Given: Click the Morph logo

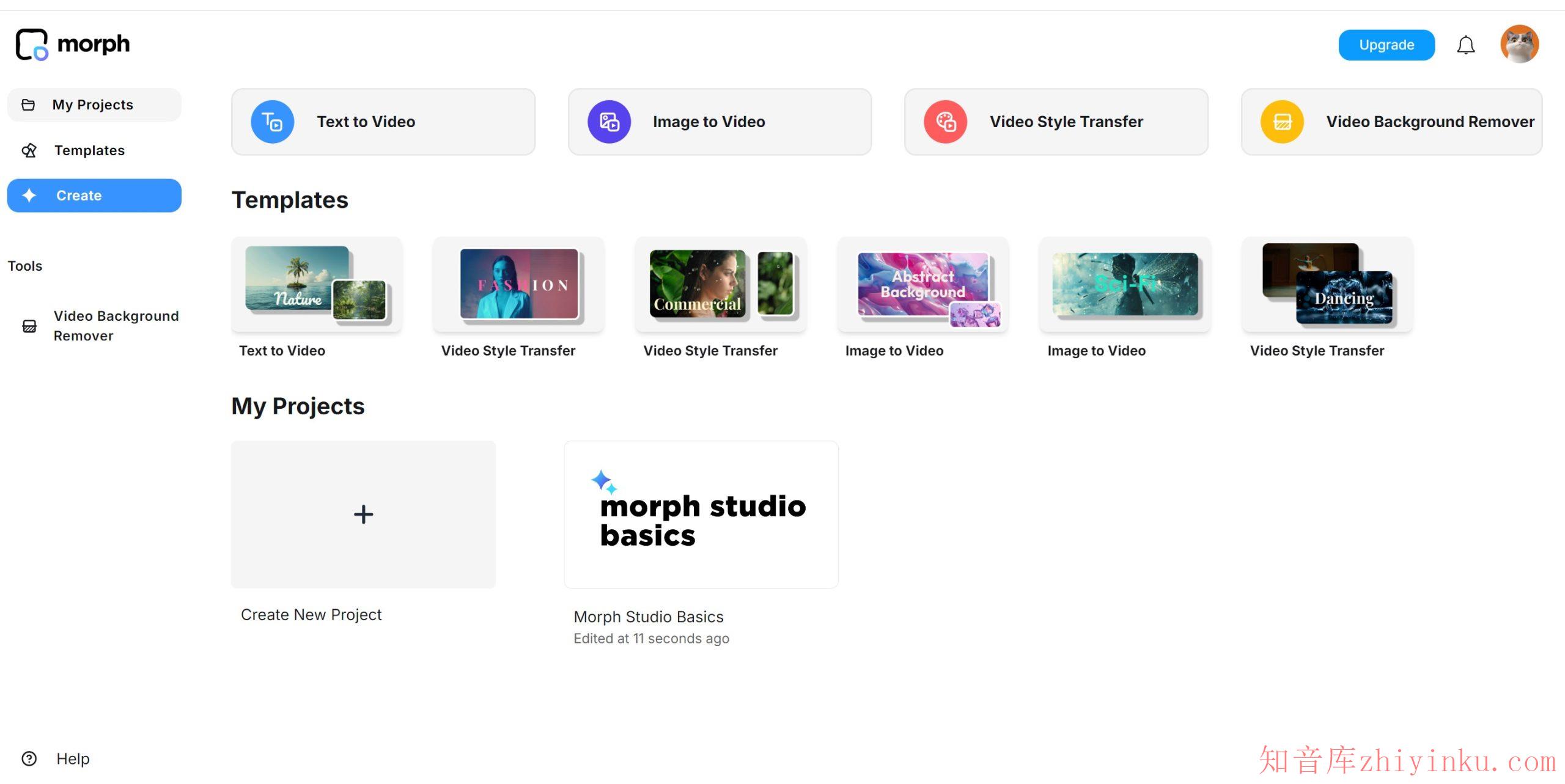Looking at the screenshot, I should point(72,43).
